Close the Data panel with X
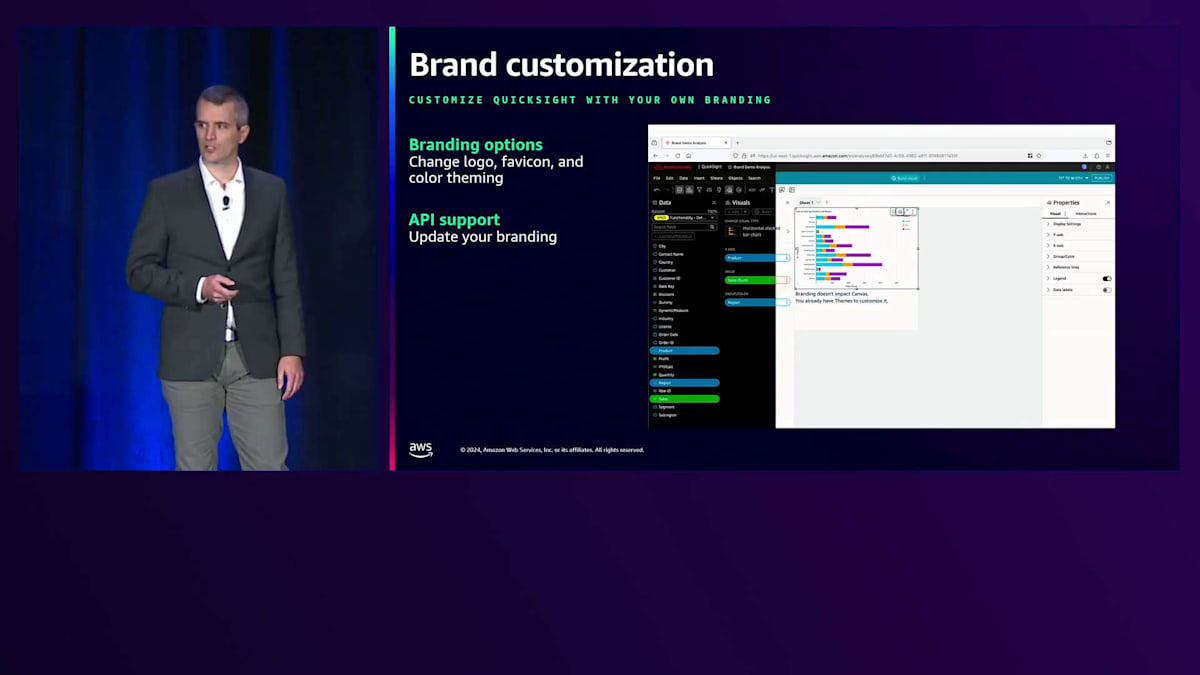Image resolution: width=1200 pixels, height=675 pixels. pos(714,203)
